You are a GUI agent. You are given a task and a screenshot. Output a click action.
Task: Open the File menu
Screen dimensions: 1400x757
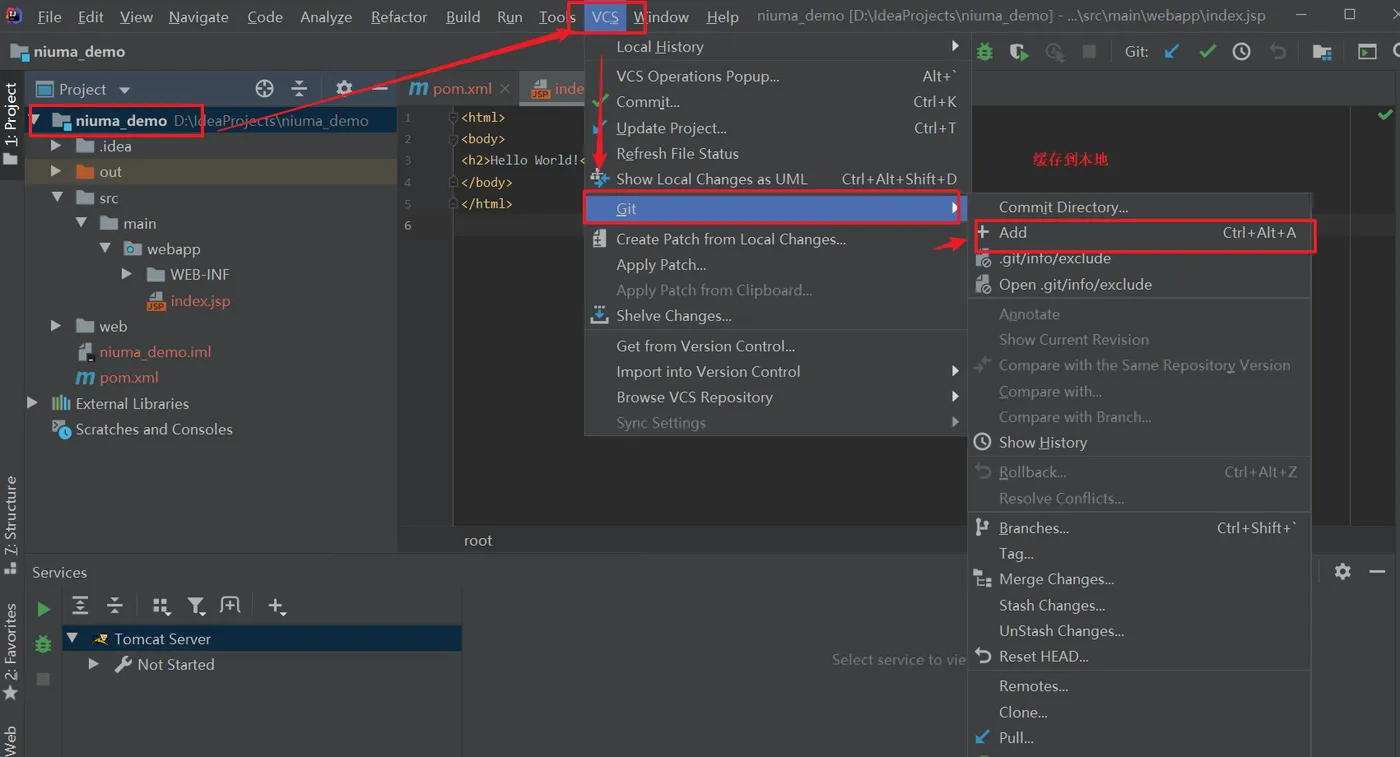point(49,17)
